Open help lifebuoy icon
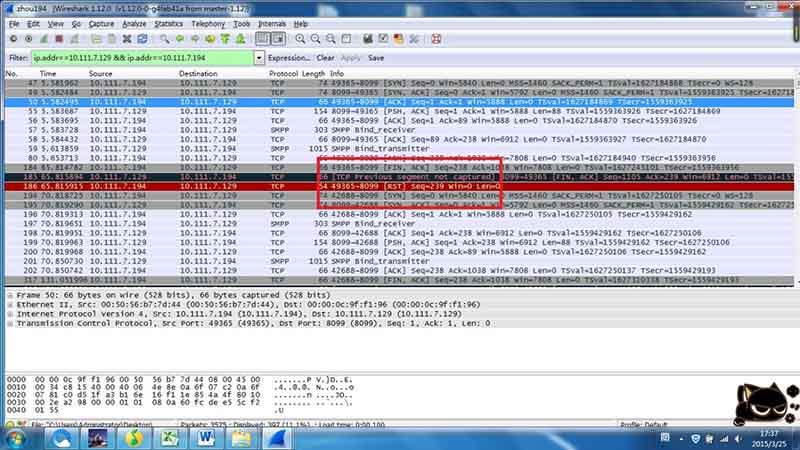The image size is (800, 450). click(x=436, y=39)
